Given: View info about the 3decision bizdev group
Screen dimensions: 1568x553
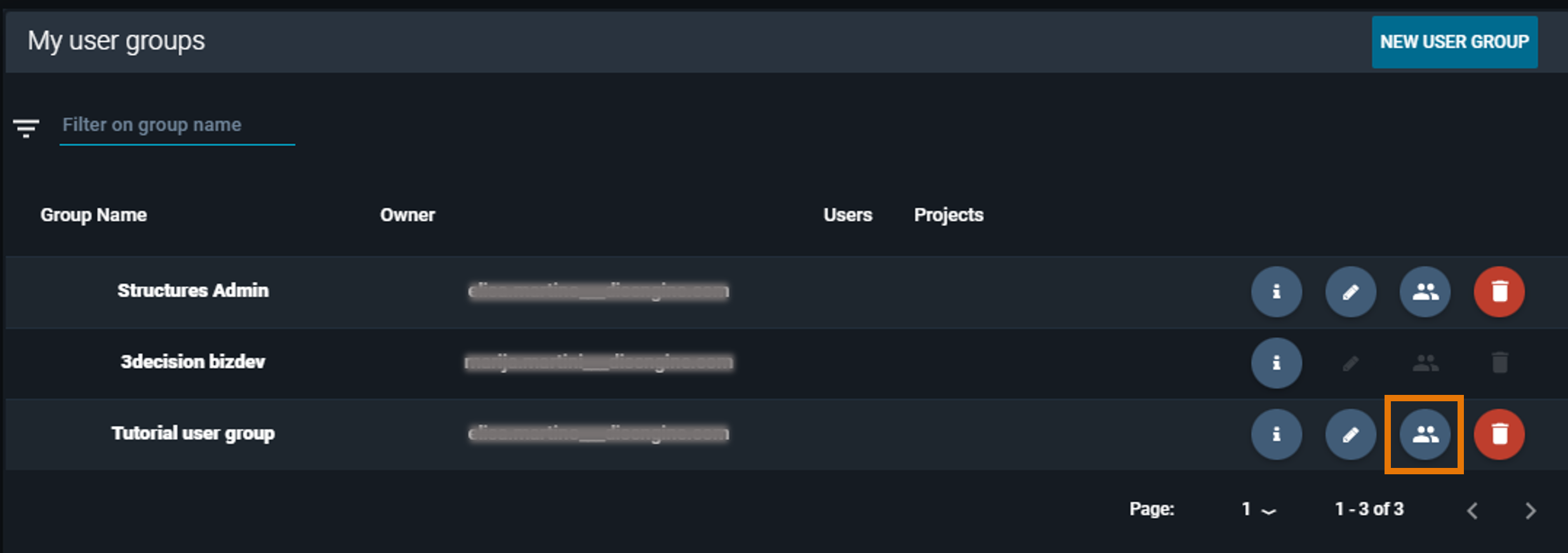Looking at the screenshot, I should click(x=1277, y=363).
